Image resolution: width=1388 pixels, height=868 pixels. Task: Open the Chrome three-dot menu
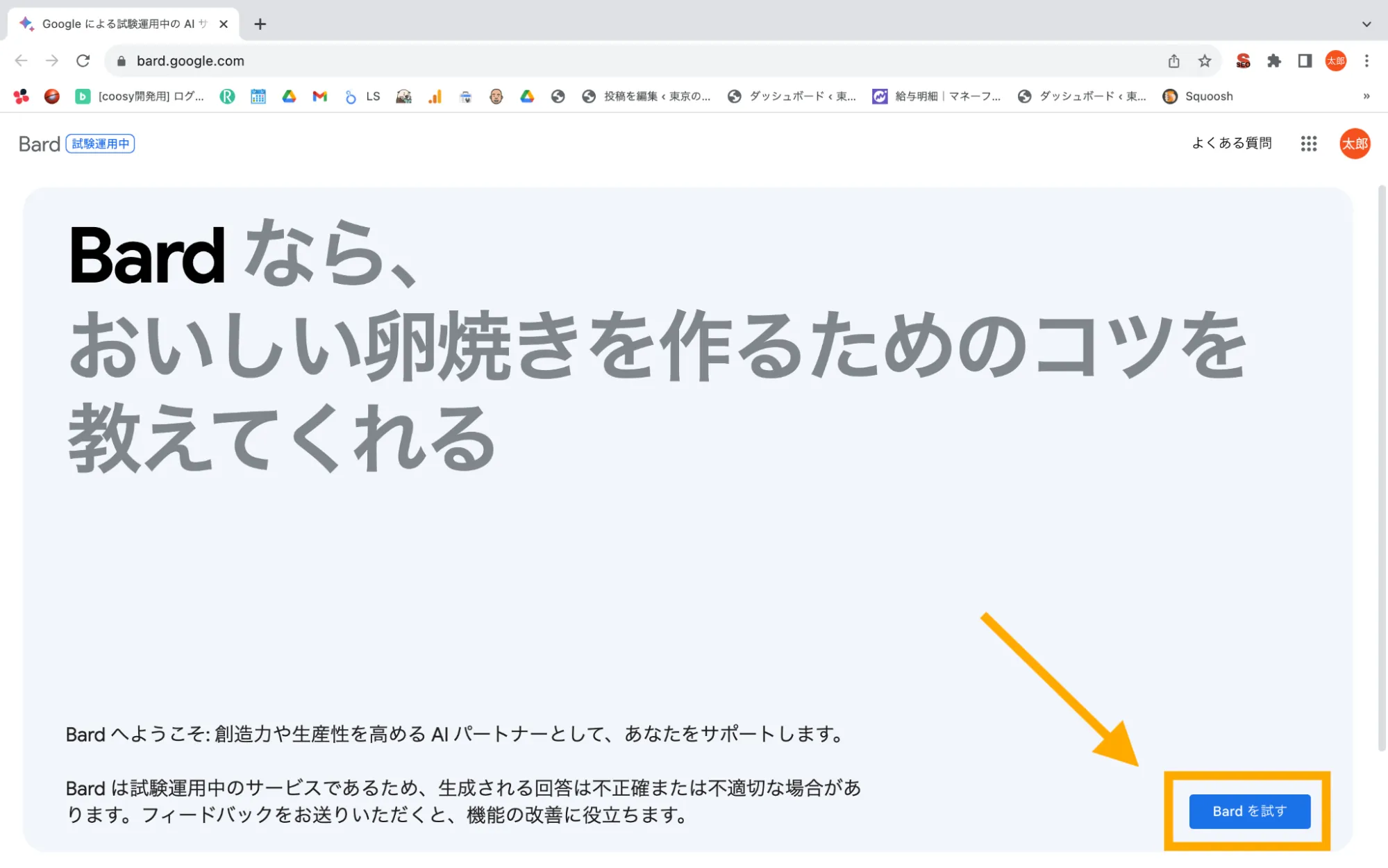tap(1366, 61)
